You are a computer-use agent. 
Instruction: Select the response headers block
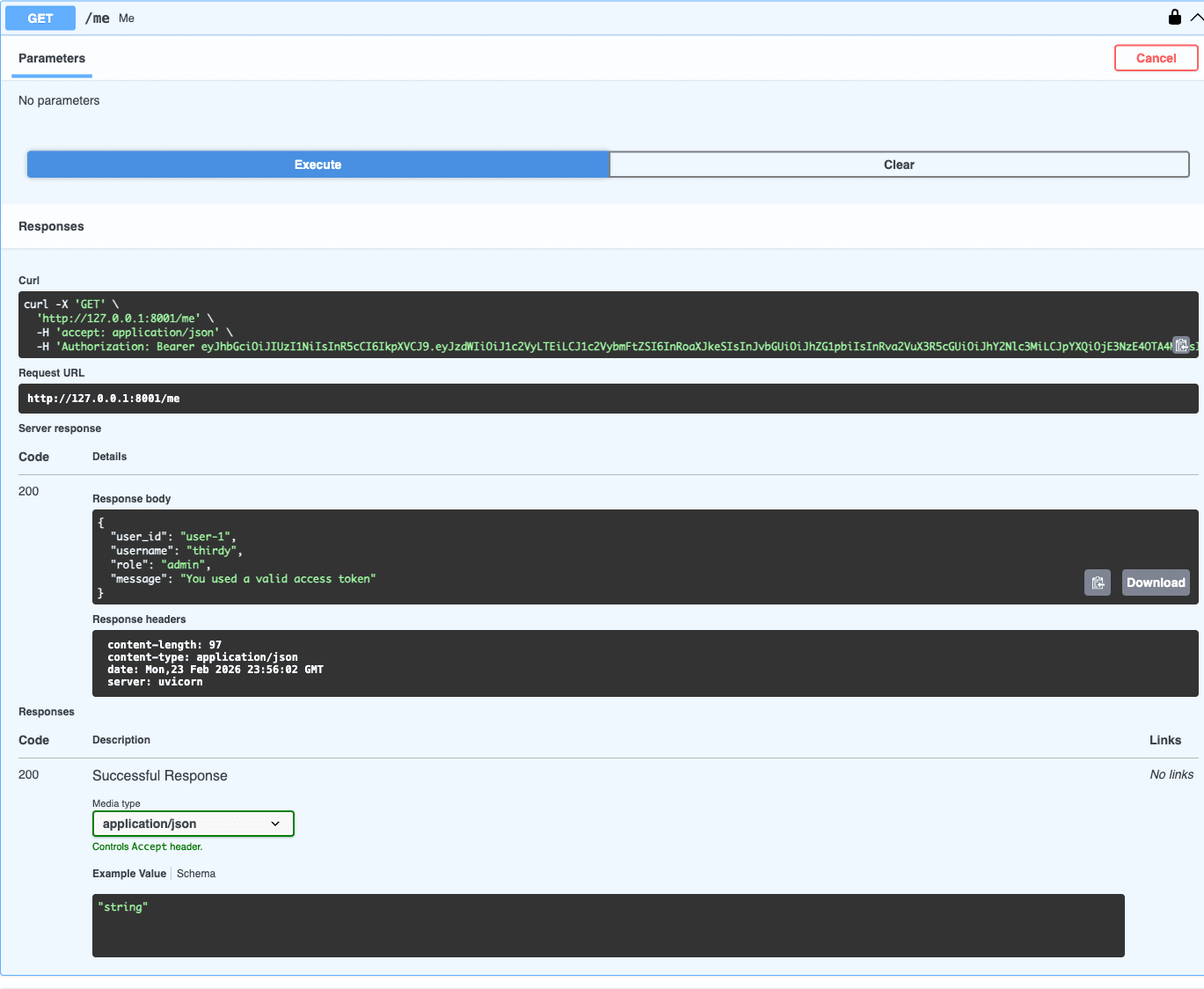pyautogui.click(x=646, y=663)
